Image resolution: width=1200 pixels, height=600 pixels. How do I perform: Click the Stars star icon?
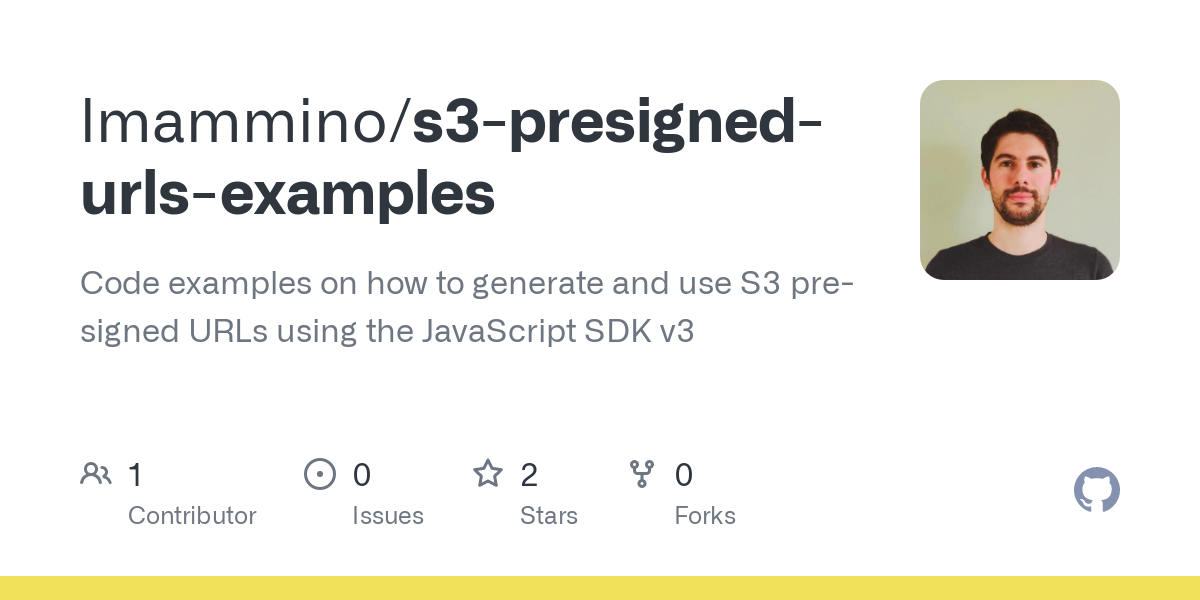coord(488,474)
